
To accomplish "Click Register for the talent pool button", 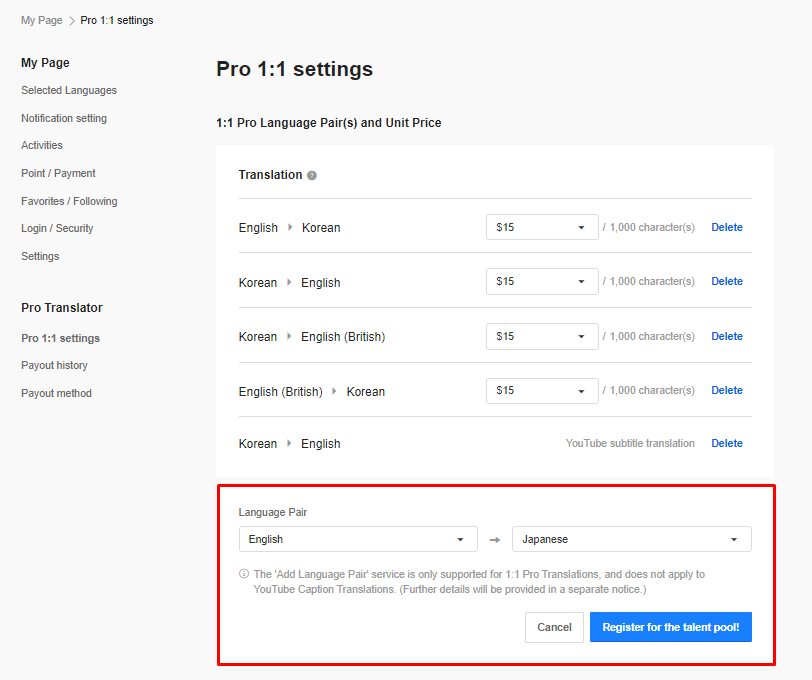I will tap(670, 627).
